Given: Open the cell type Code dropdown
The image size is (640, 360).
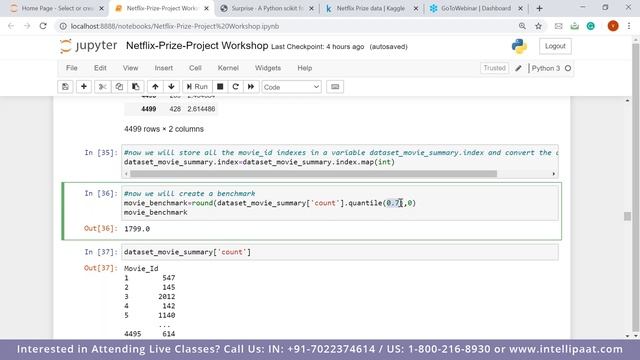Looking at the screenshot, I should pyautogui.click(x=291, y=87).
